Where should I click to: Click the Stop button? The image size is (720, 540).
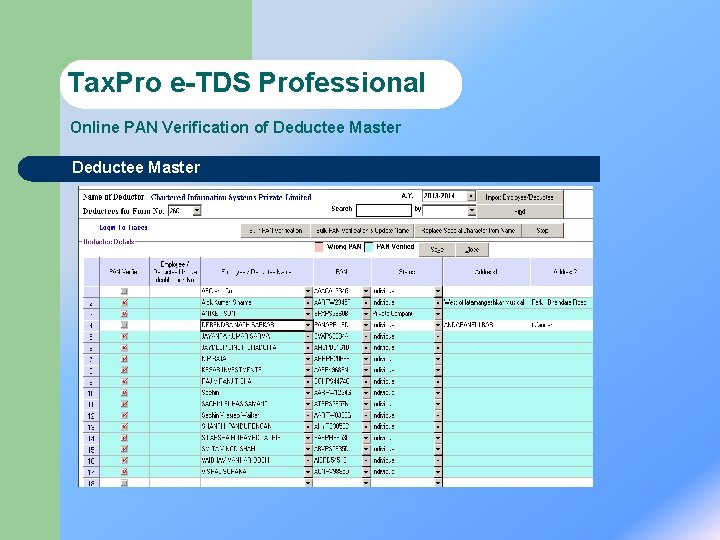542,231
